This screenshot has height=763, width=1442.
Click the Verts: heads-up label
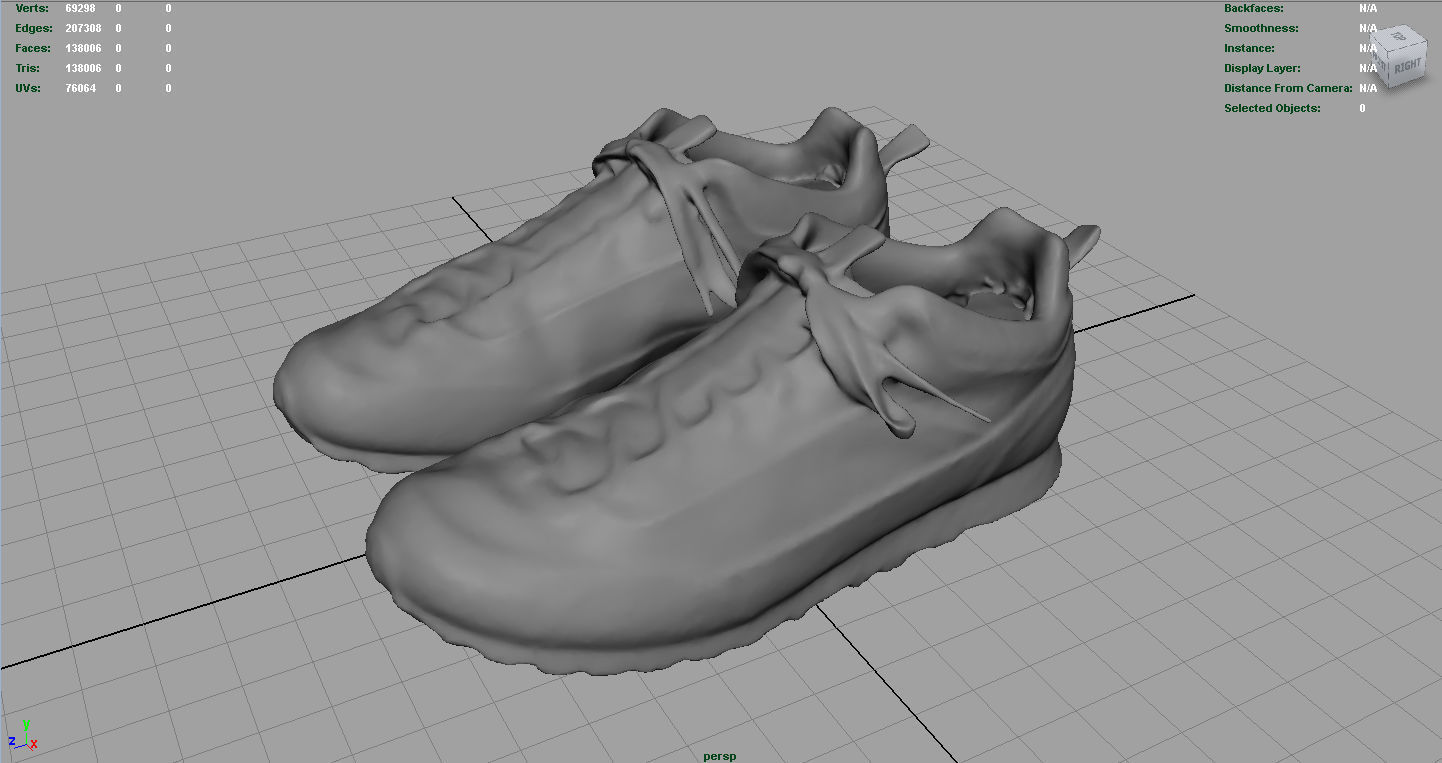click(x=32, y=8)
